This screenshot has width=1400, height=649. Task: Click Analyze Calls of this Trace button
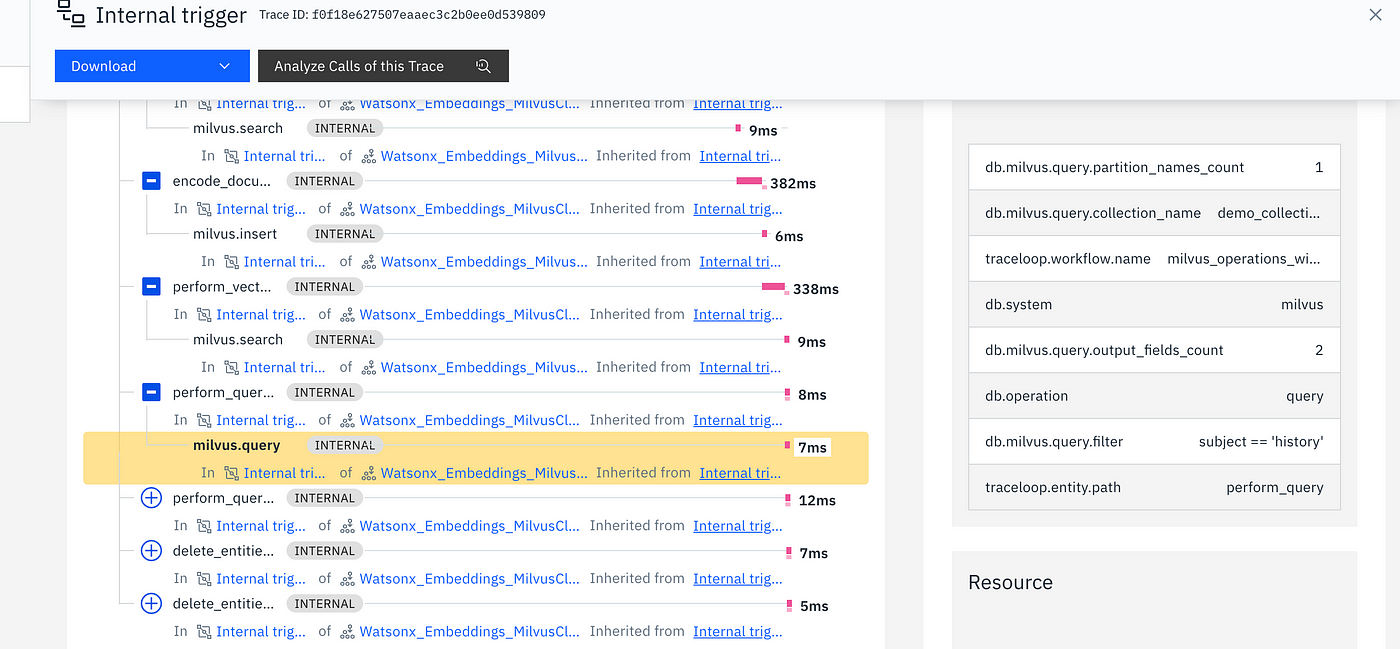383,66
